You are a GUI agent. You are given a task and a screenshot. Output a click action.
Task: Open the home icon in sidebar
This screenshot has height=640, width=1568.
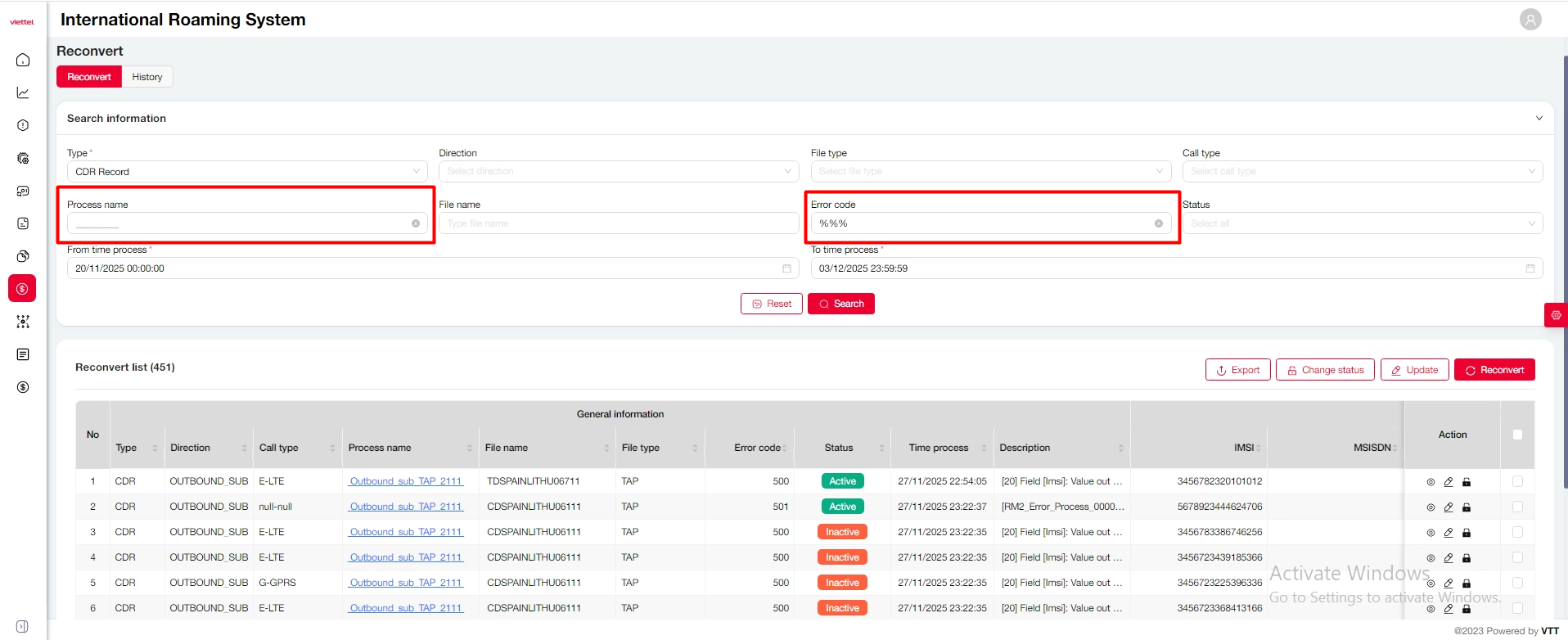23,60
